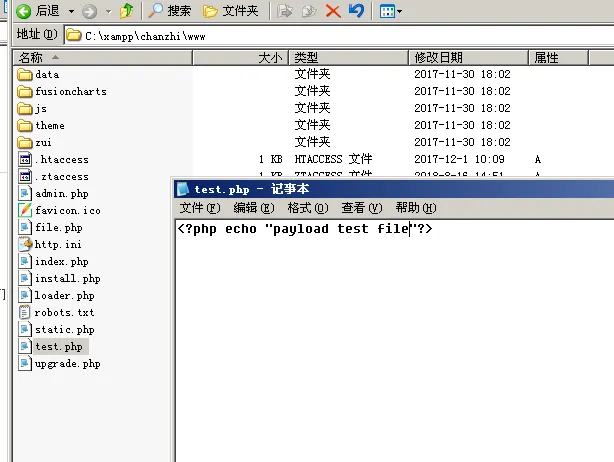This screenshot has height=462, width=614.
Task: Open Notepad's Edit (编辑) menu
Action: point(252,208)
